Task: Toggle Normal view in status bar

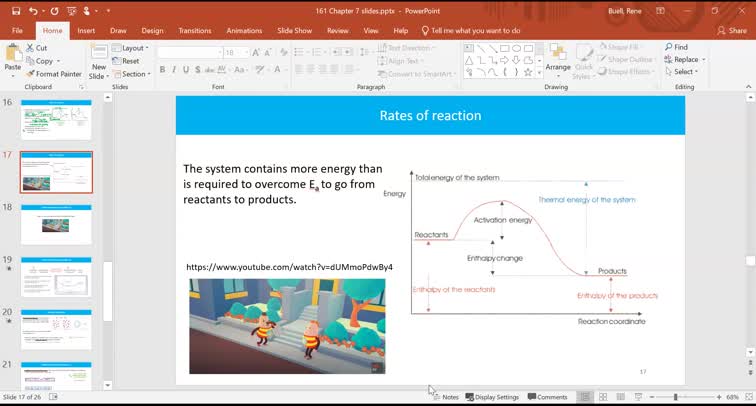Action: coord(585,397)
